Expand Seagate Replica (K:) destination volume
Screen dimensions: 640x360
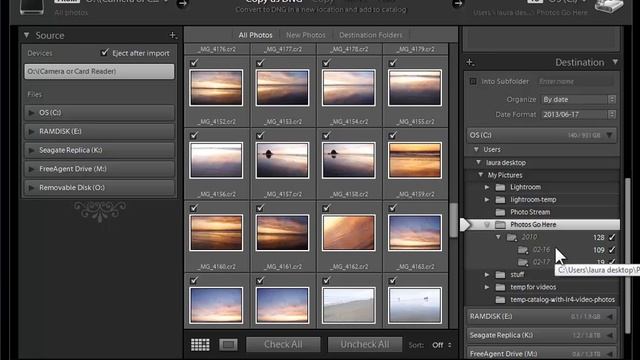point(610,336)
